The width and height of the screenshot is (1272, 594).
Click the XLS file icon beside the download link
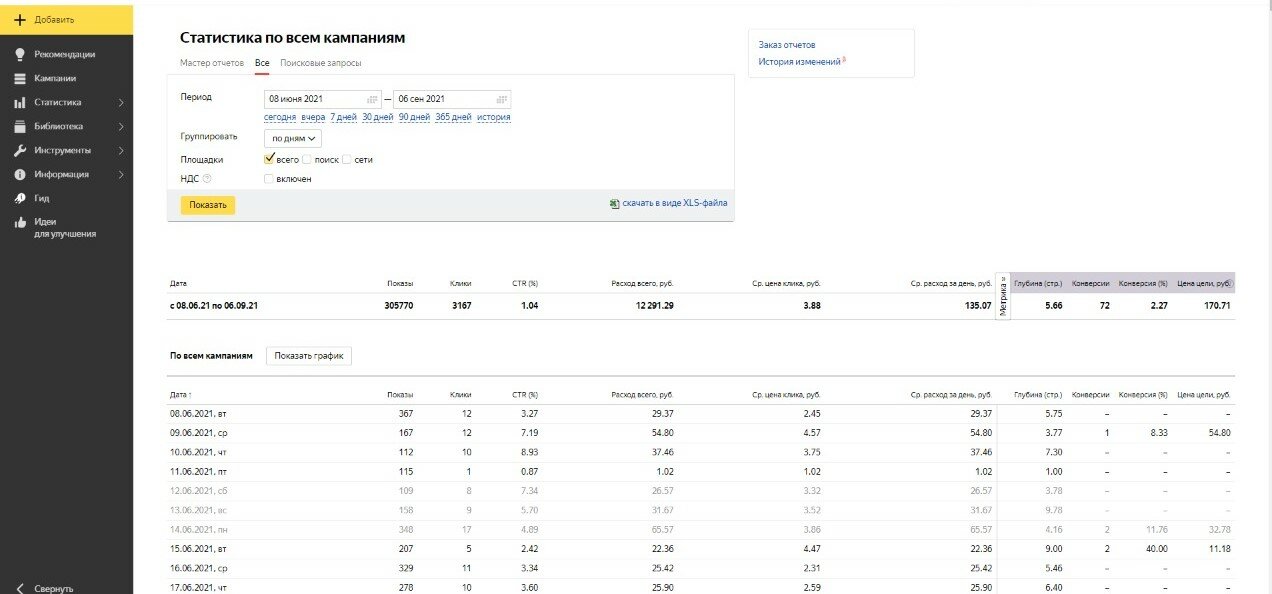tap(614, 203)
